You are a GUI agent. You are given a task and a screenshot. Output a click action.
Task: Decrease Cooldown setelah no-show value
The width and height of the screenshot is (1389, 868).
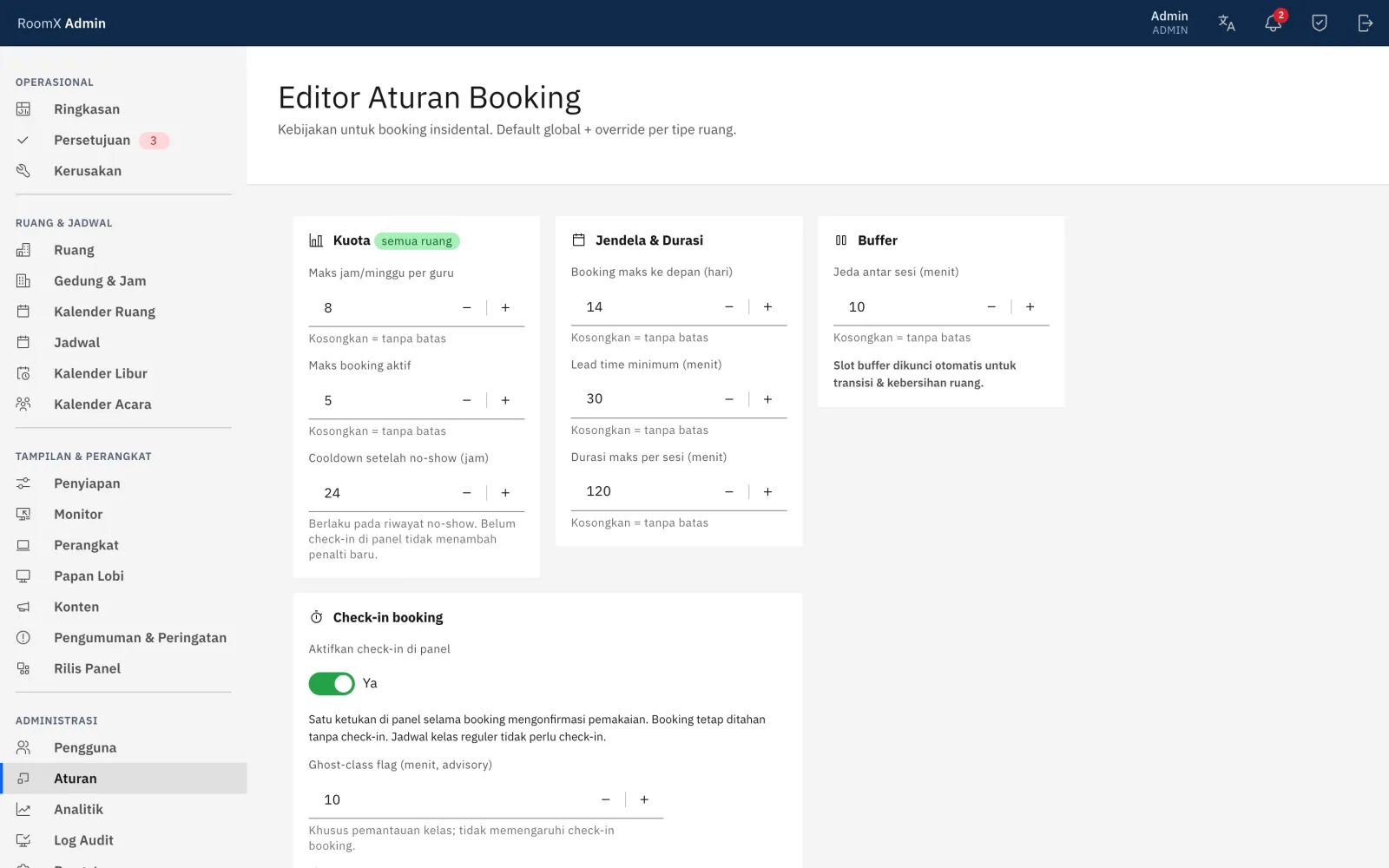pos(467,493)
